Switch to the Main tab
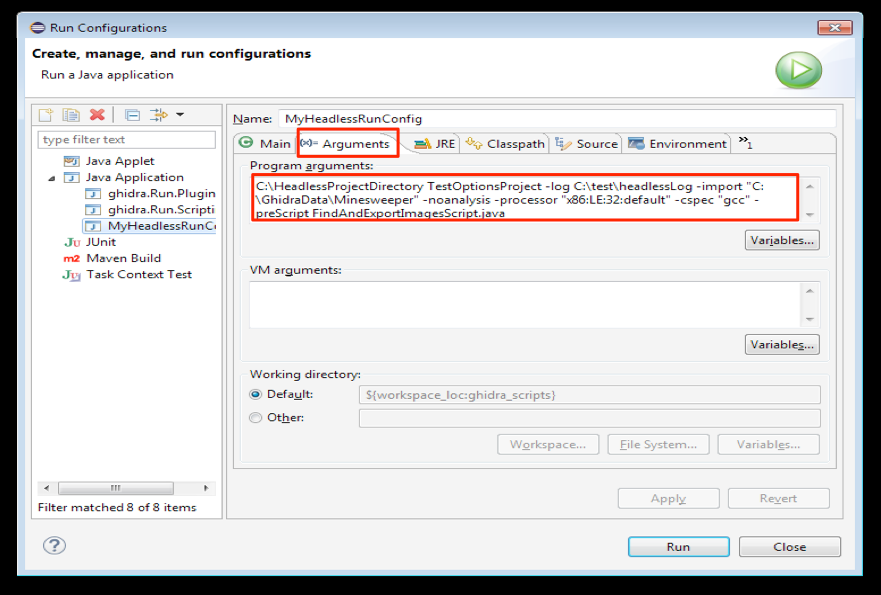Image resolution: width=881 pixels, height=595 pixels. [x=265, y=144]
